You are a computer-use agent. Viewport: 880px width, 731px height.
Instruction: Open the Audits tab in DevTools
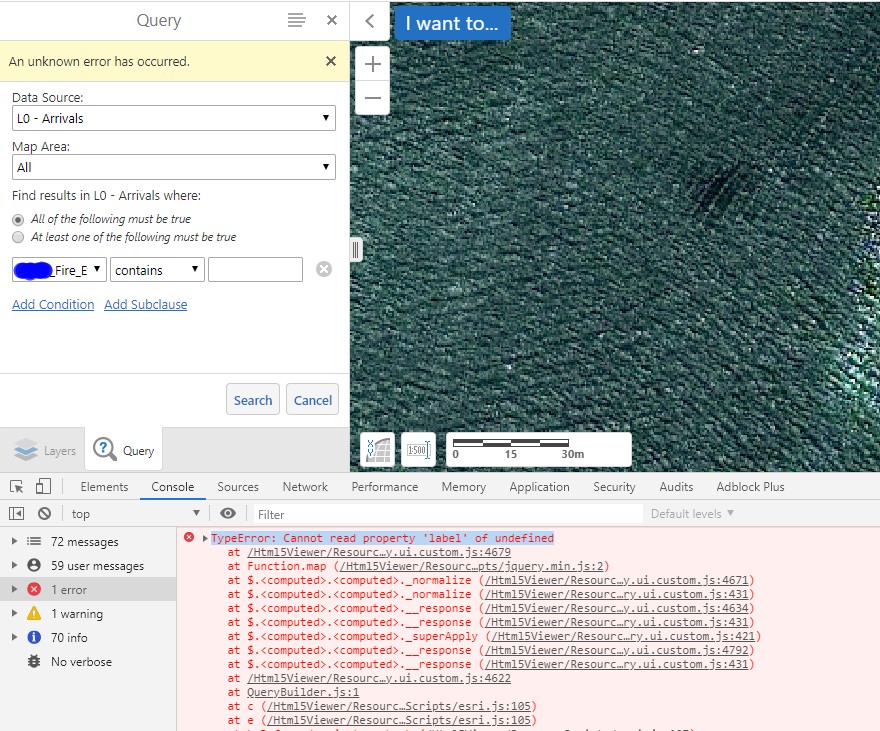676,487
